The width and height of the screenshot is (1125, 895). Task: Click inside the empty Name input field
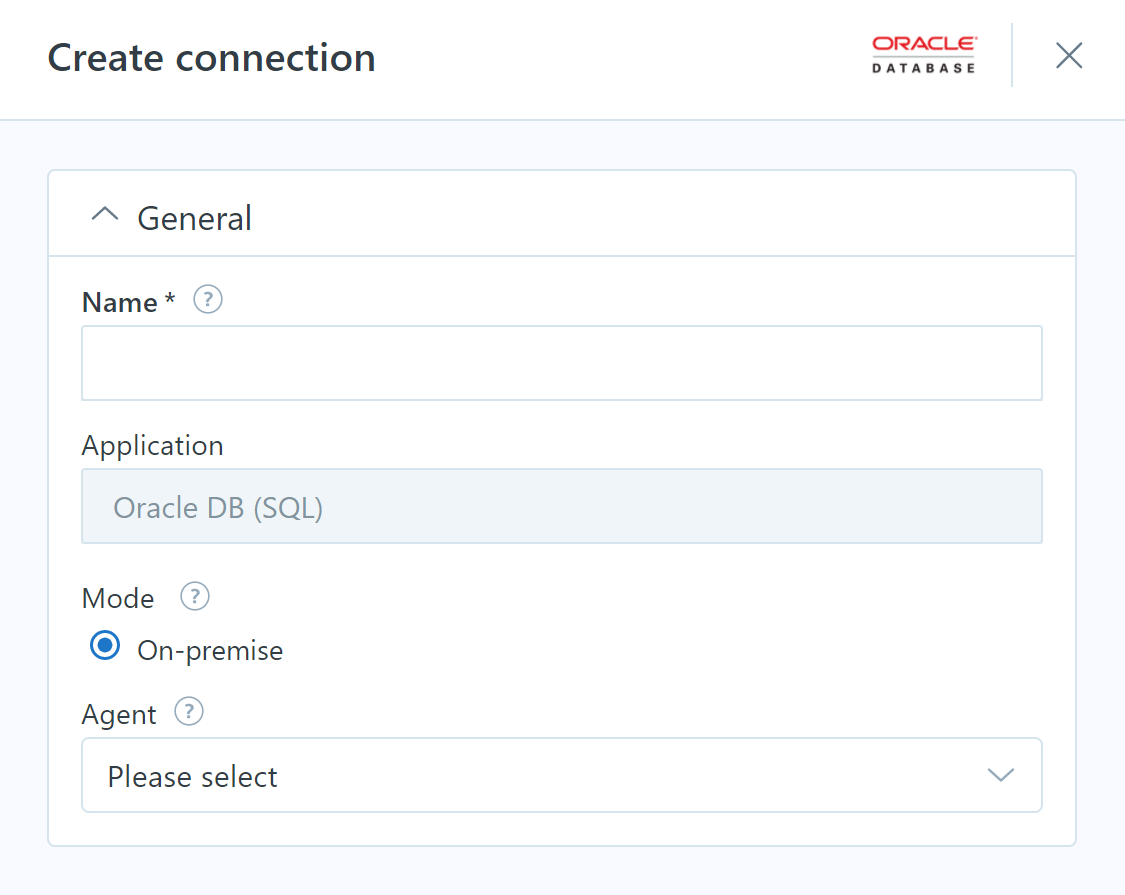561,362
